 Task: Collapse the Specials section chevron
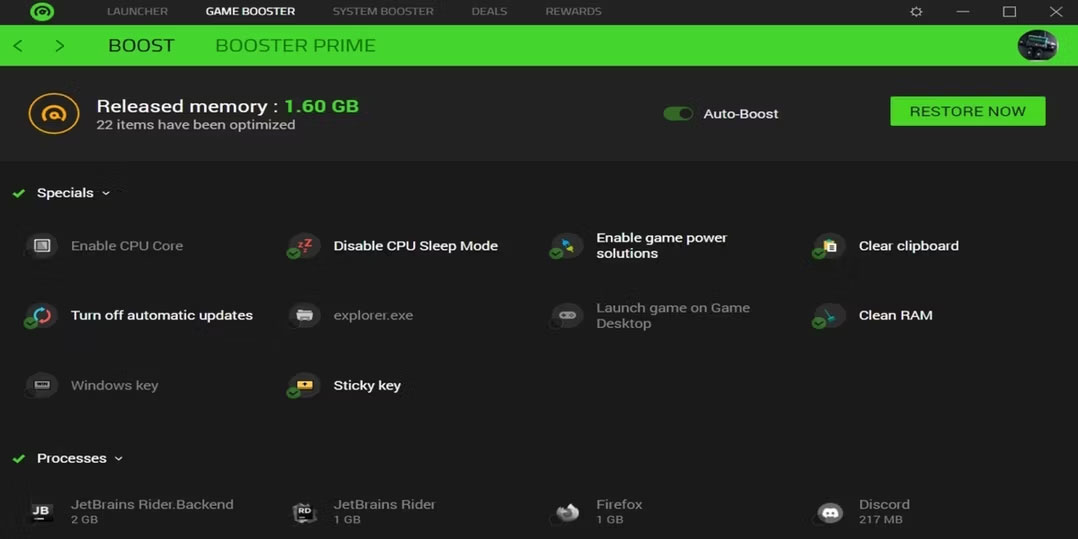click(106, 193)
